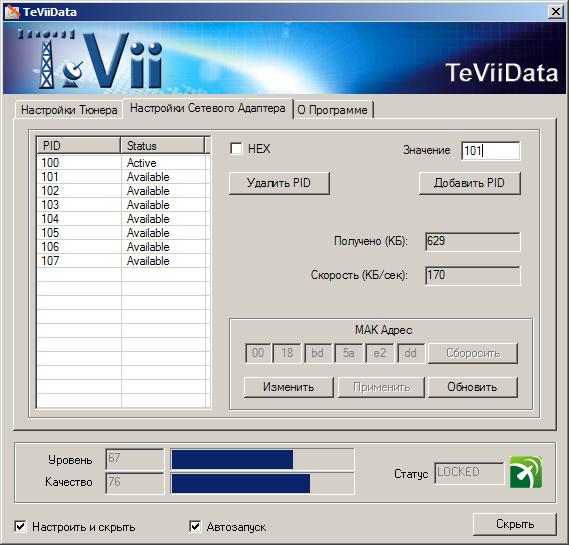Uncheck the Настроить и скрыть checkbox
The image size is (569, 545).
pos(20,526)
